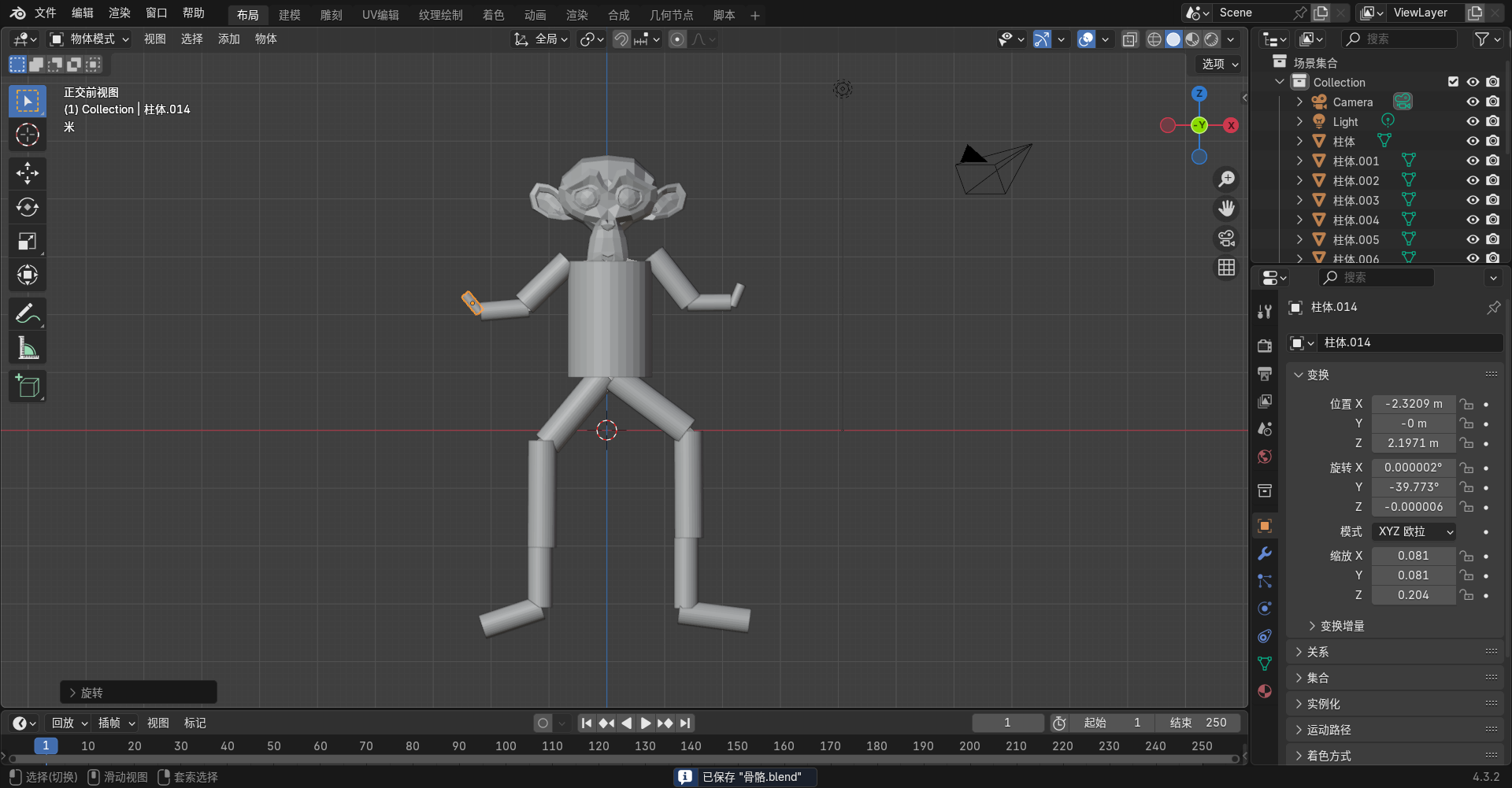Open the XYZ 欧拉 rotation mode dropdown
This screenshot has width=1512, height=788.
(1414, 531)
